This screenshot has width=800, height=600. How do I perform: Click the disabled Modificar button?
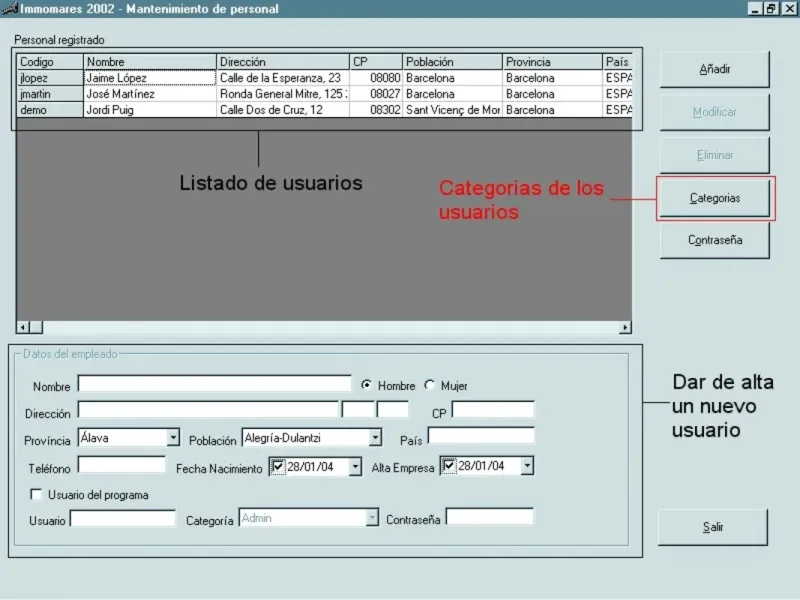714,112
